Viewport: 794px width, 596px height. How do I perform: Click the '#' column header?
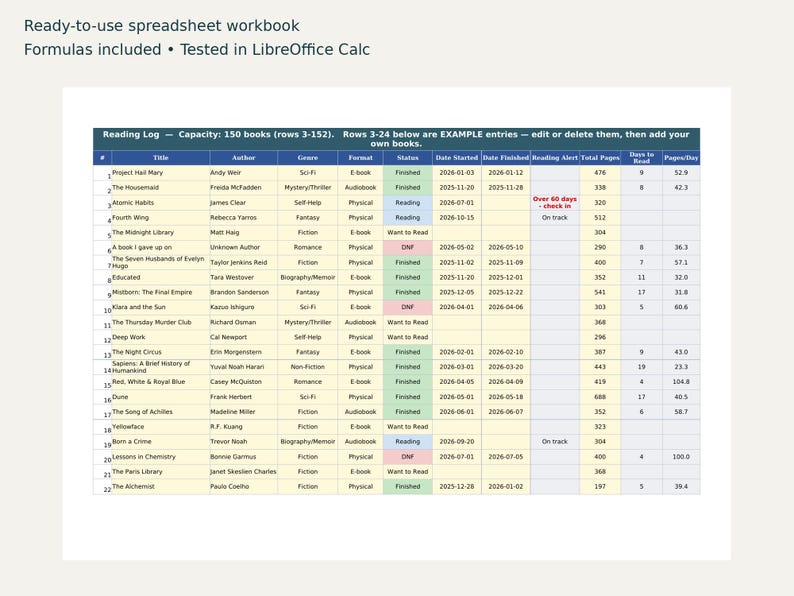(102, 157)
